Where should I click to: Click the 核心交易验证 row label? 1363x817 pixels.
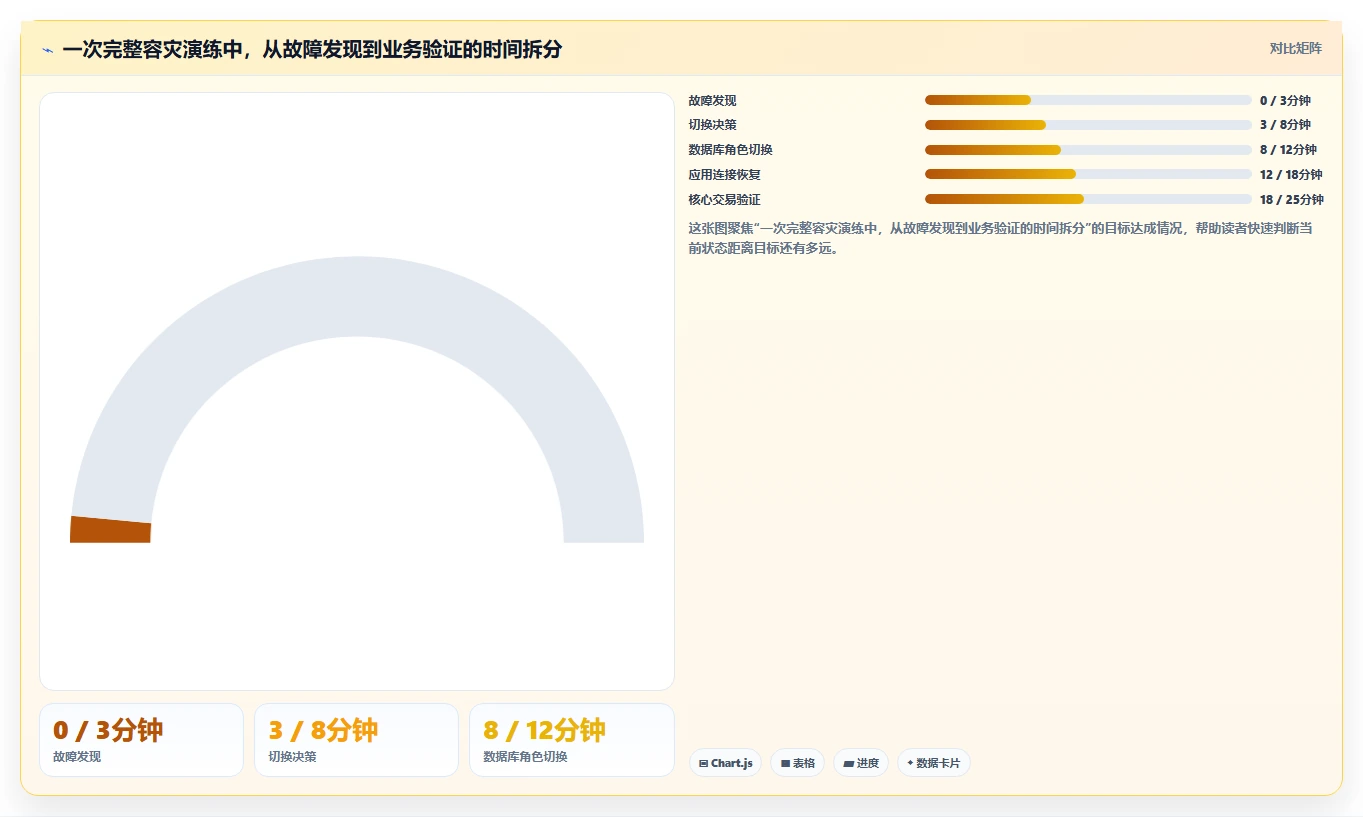724,199
